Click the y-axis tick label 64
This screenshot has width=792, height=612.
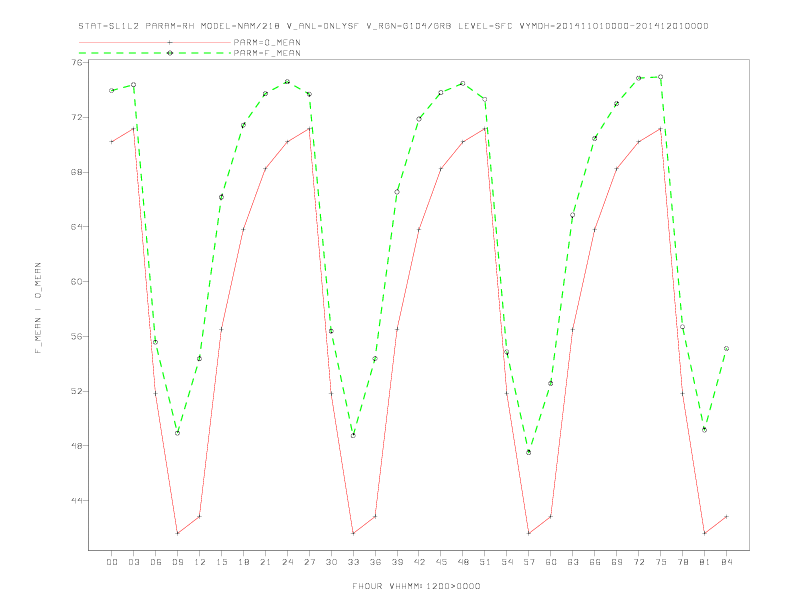76,227
